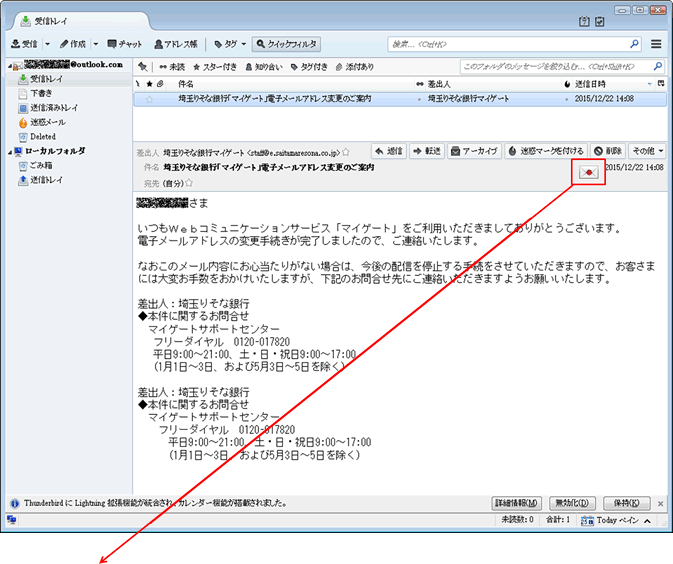
Task: Open the その他 more actions dropdown
Action: 647,151
